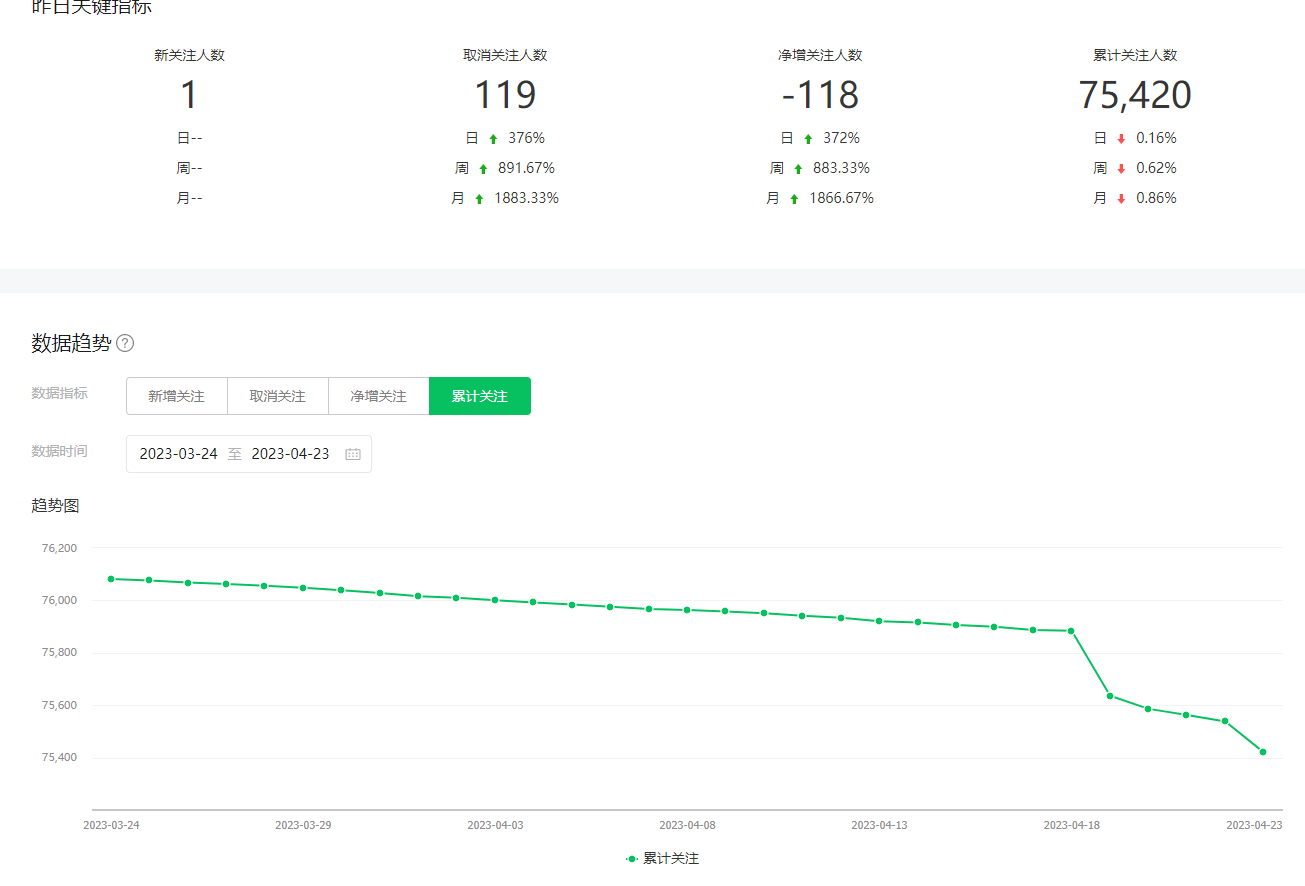Click the chart point above 2023-04-18
Viewport: 1305px width, 886px height.
(x=1071, y=631)
